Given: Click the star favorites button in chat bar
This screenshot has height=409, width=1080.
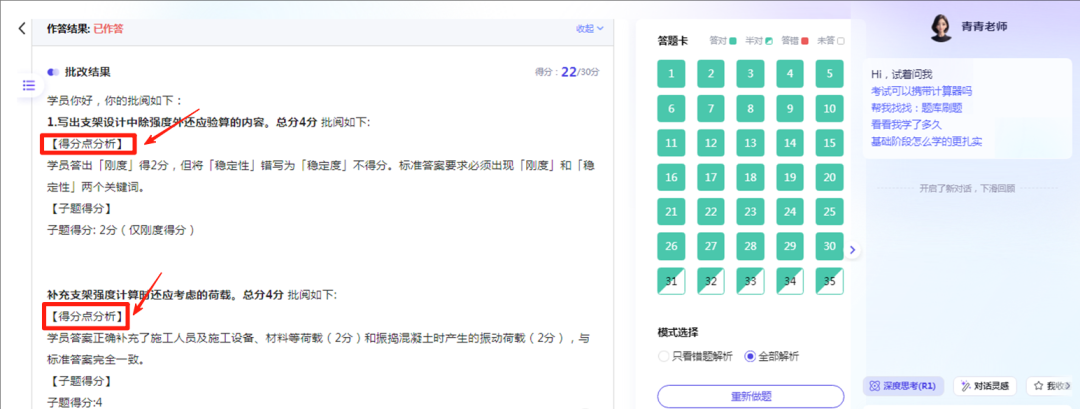Looking at the screenshot, I should [x=1049, y=386].
